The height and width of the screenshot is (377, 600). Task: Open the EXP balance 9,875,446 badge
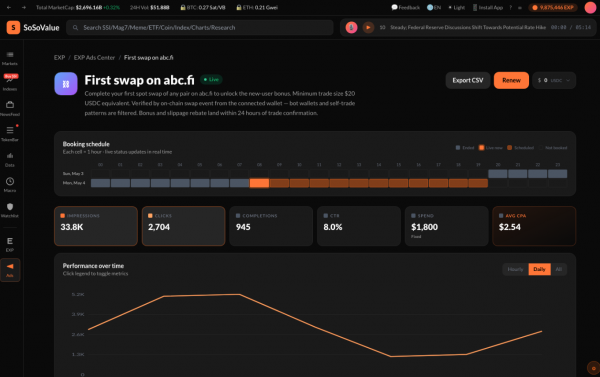click(553, 7)
